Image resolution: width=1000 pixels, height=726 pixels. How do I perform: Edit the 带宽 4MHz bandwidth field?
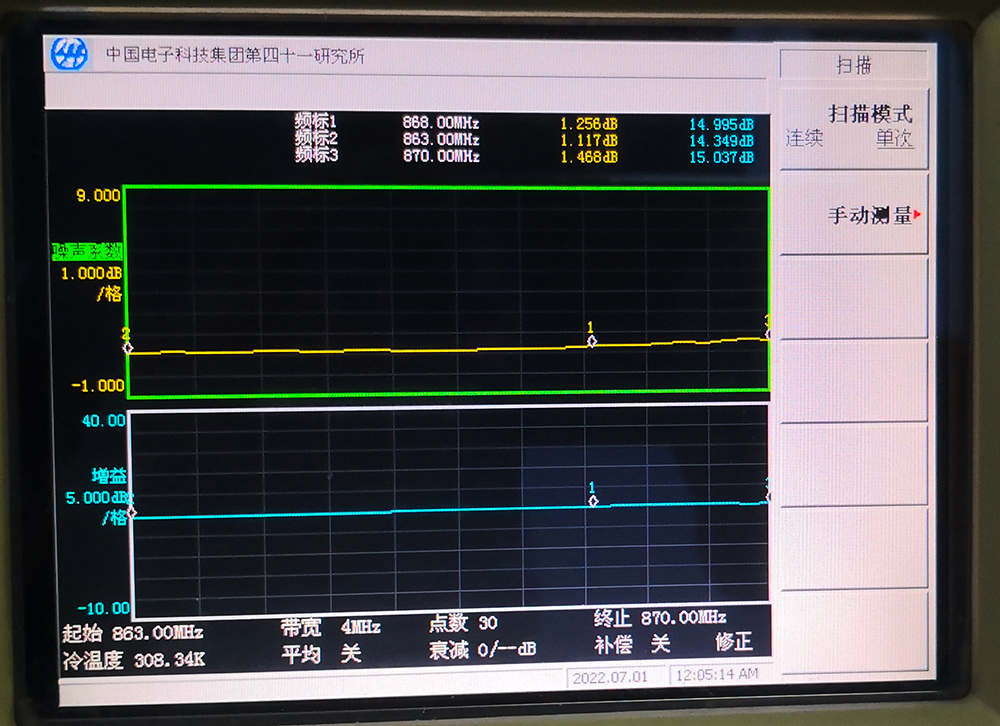330,626
